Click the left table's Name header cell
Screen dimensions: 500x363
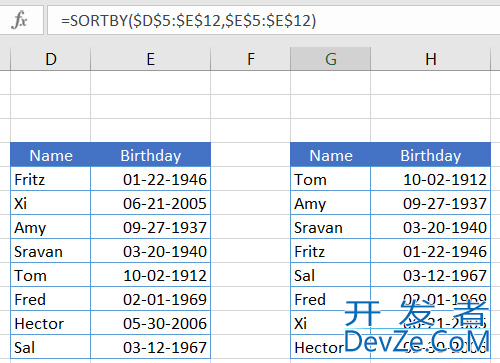tap(51, 155)
